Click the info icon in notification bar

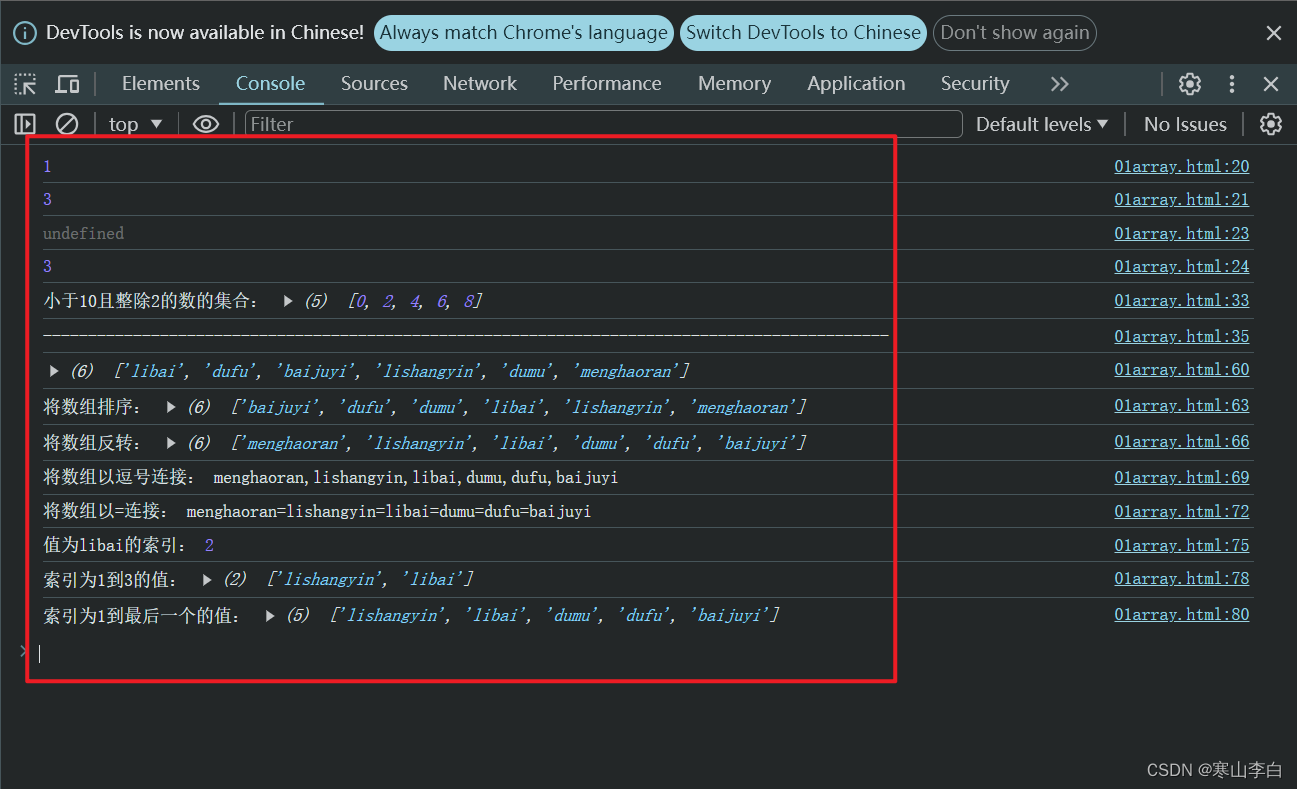click(x=25, y=33)
